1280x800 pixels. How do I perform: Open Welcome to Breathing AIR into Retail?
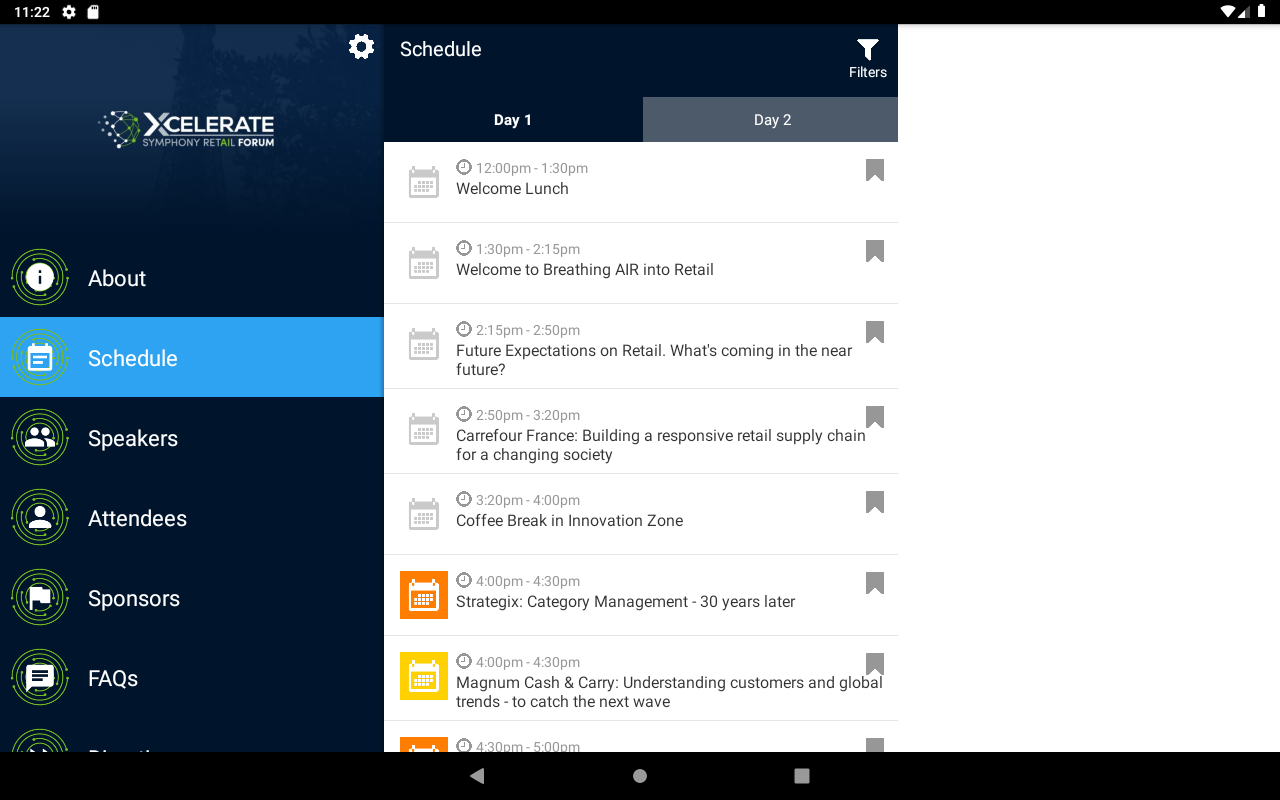coord(585,270)
